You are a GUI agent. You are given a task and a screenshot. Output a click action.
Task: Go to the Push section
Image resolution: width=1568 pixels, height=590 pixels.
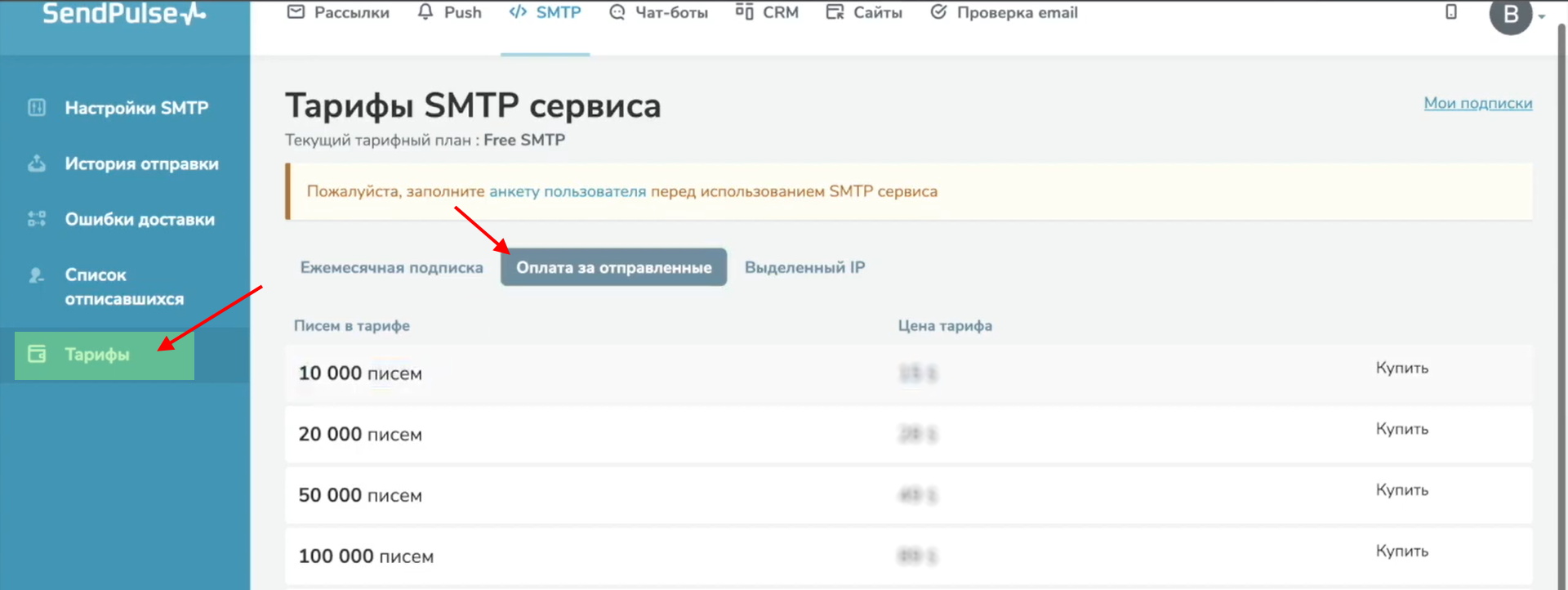pyautogui.click(x=449, y=13)
